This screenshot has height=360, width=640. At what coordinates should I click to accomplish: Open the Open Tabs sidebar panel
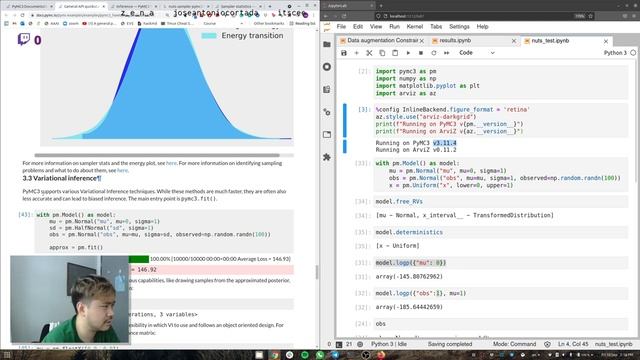tap(327, 134)
